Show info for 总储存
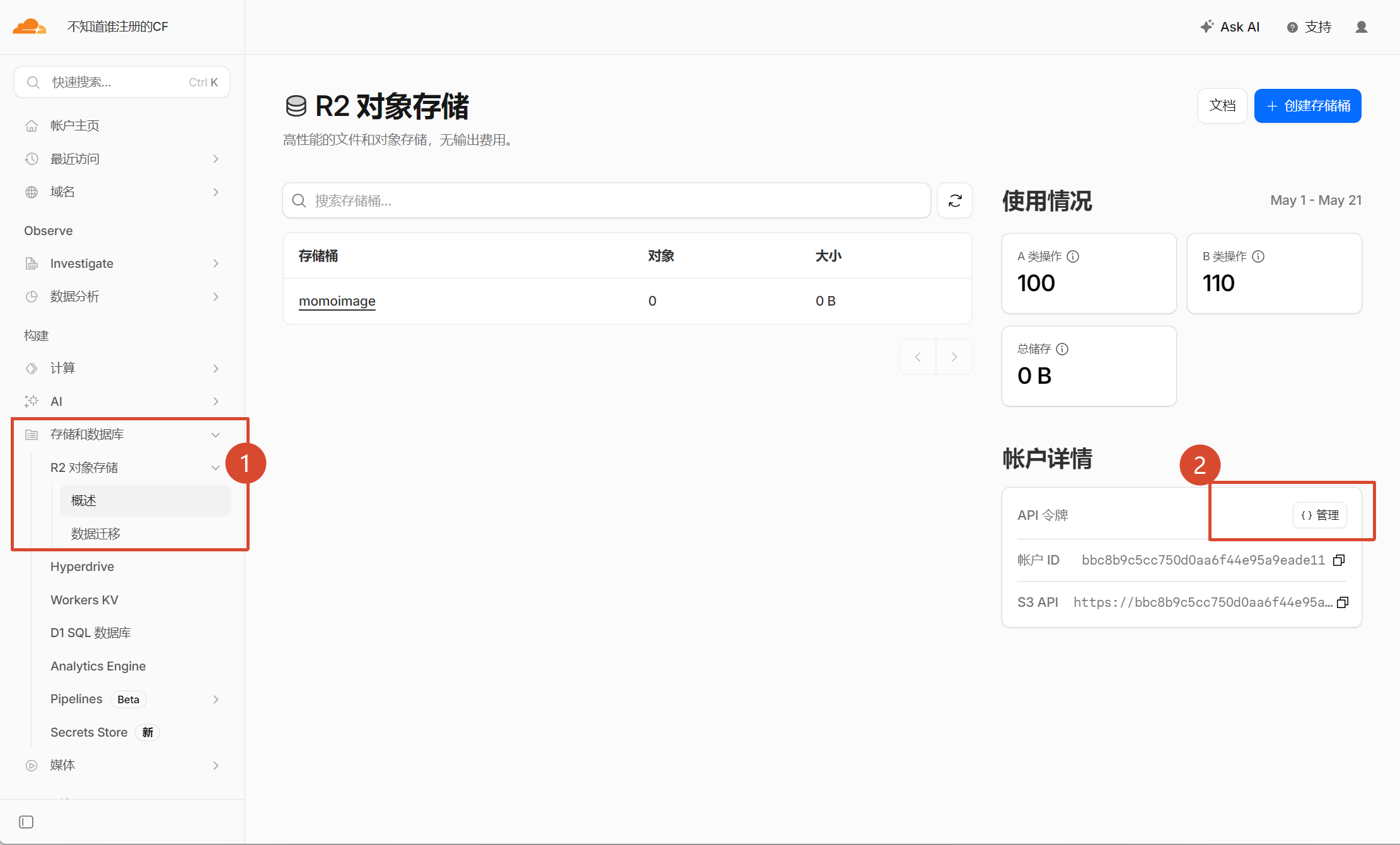This screenshot has height=845, width=1400. (1062, 349)
